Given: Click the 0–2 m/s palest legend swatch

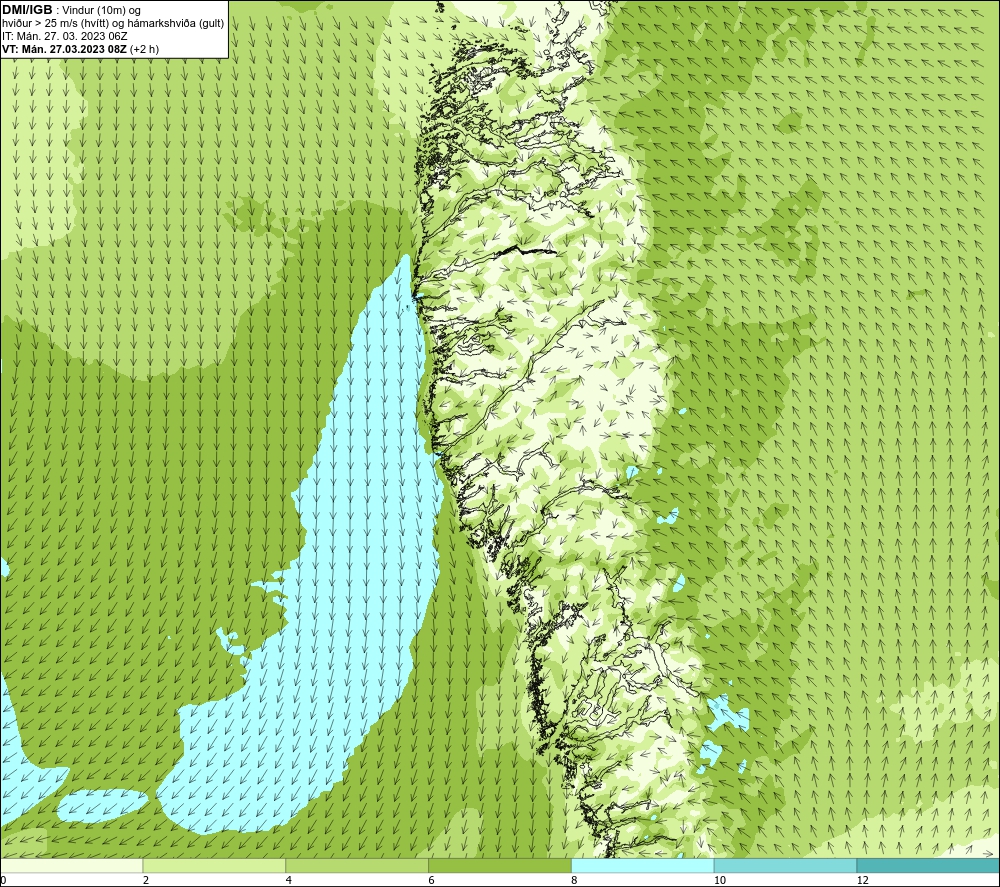Looking at the screenshot, I should [x=71, y=865].
